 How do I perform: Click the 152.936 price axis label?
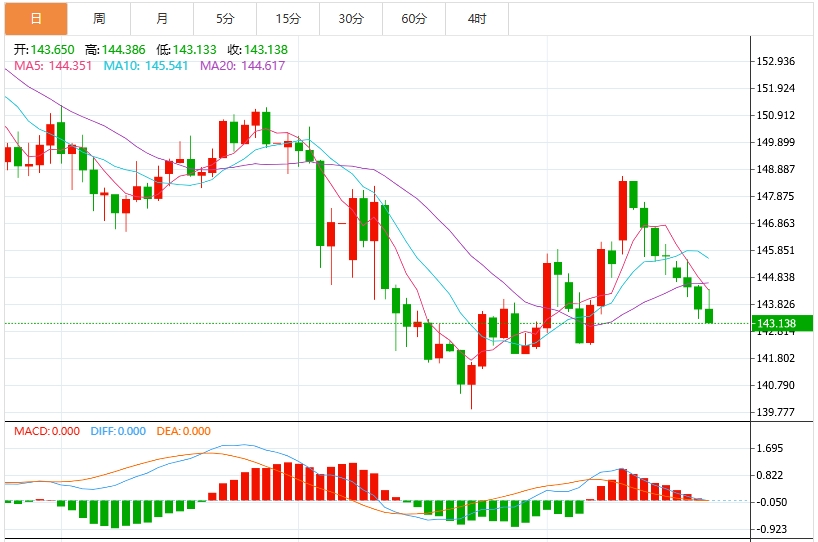(776, 62)
